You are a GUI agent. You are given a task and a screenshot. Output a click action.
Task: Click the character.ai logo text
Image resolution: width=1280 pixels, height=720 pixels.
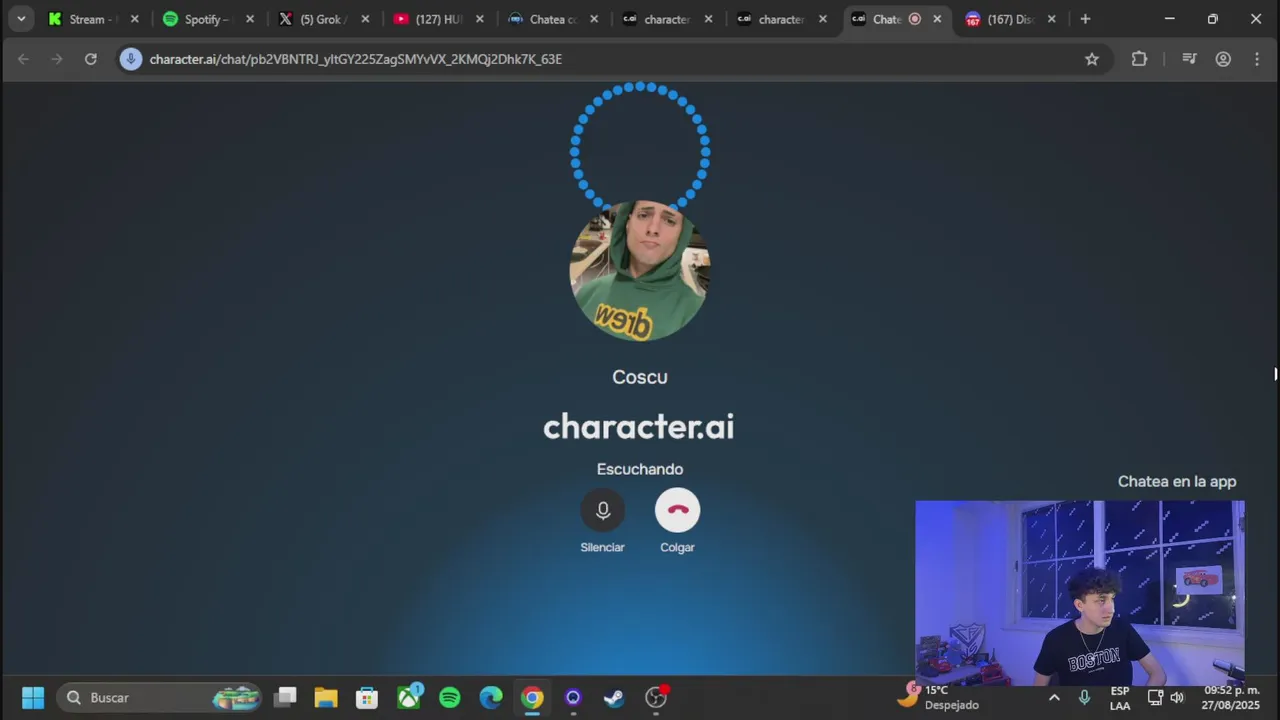pos(639,427)
